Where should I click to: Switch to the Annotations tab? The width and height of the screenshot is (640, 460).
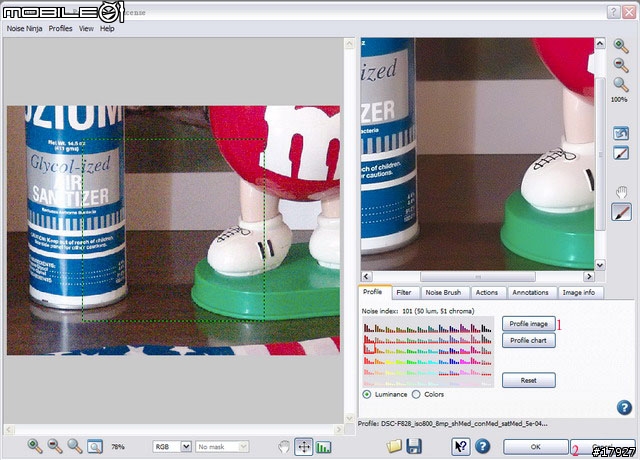[x=530, y=293]
